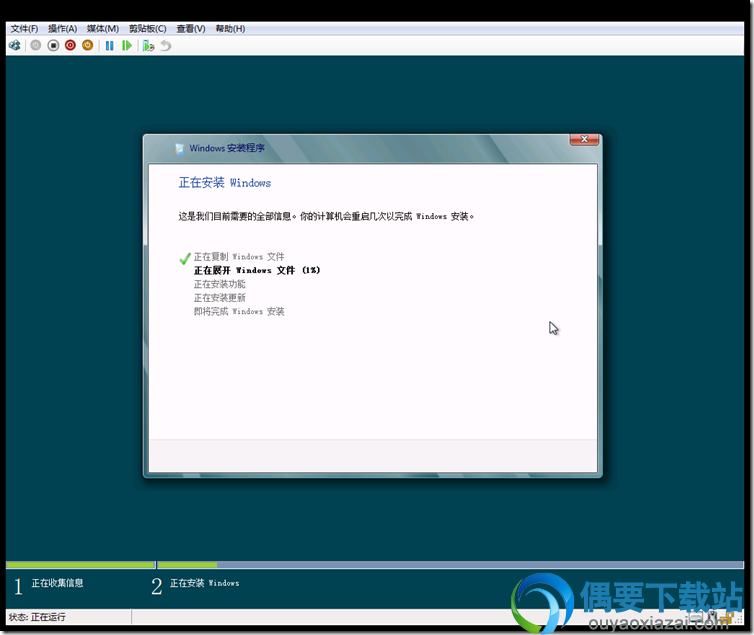Revert the virtual machine (undo arrow)
The image size is (754, 635).
click(165, 46)
